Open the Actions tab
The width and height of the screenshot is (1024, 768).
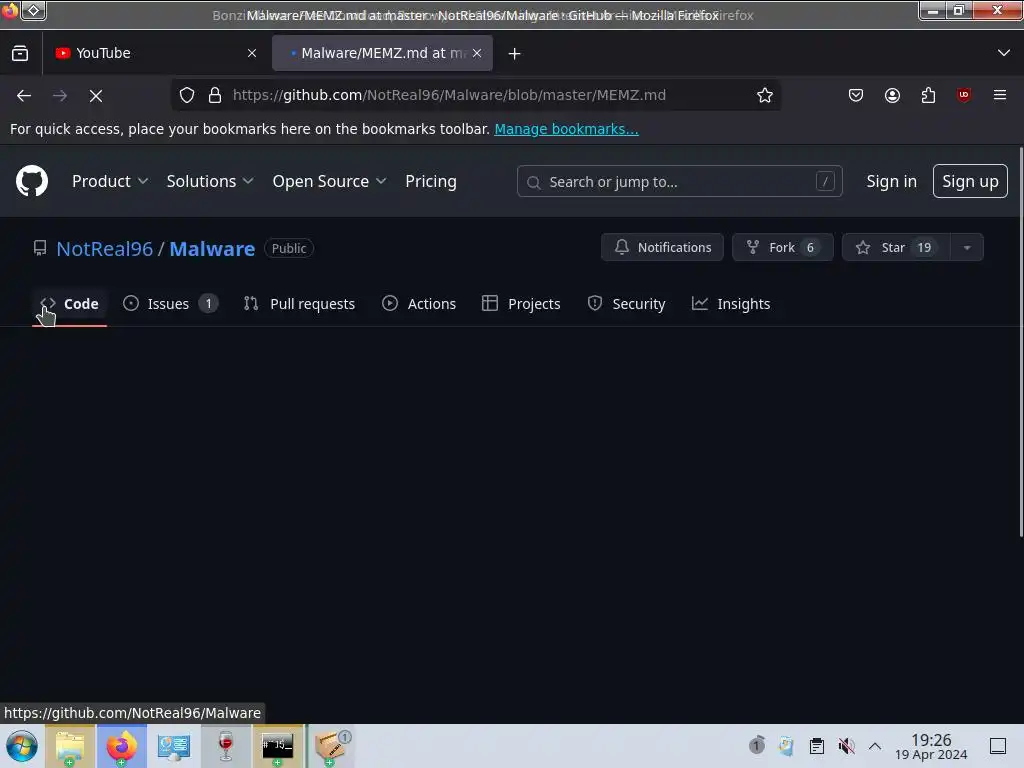419,304
